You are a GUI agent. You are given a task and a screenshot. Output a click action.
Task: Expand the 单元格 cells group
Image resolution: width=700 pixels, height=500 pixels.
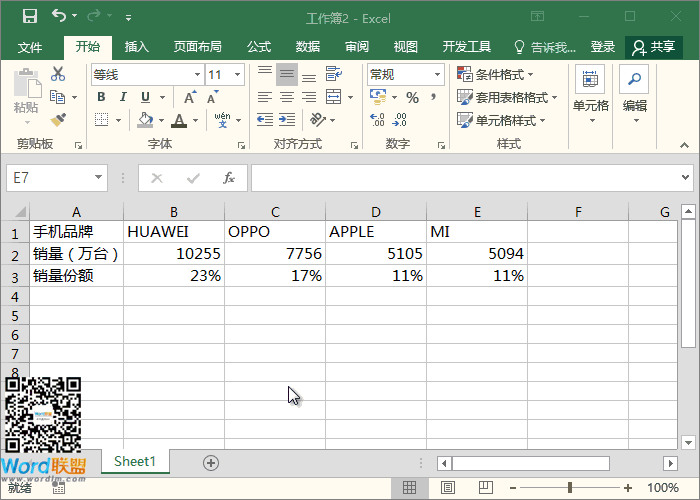click(591, 95)
